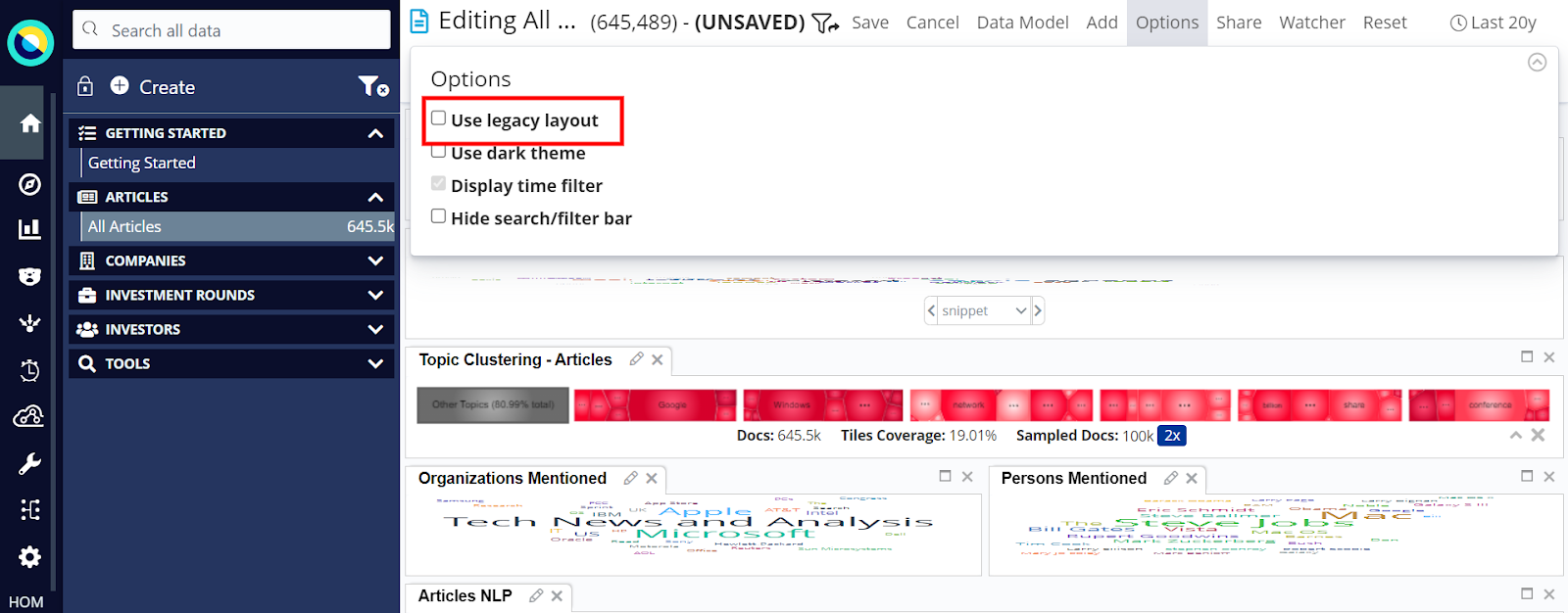Enable Use dark theme checkbox
This screenshot has width=1568, height=613.
coord(439,152)
